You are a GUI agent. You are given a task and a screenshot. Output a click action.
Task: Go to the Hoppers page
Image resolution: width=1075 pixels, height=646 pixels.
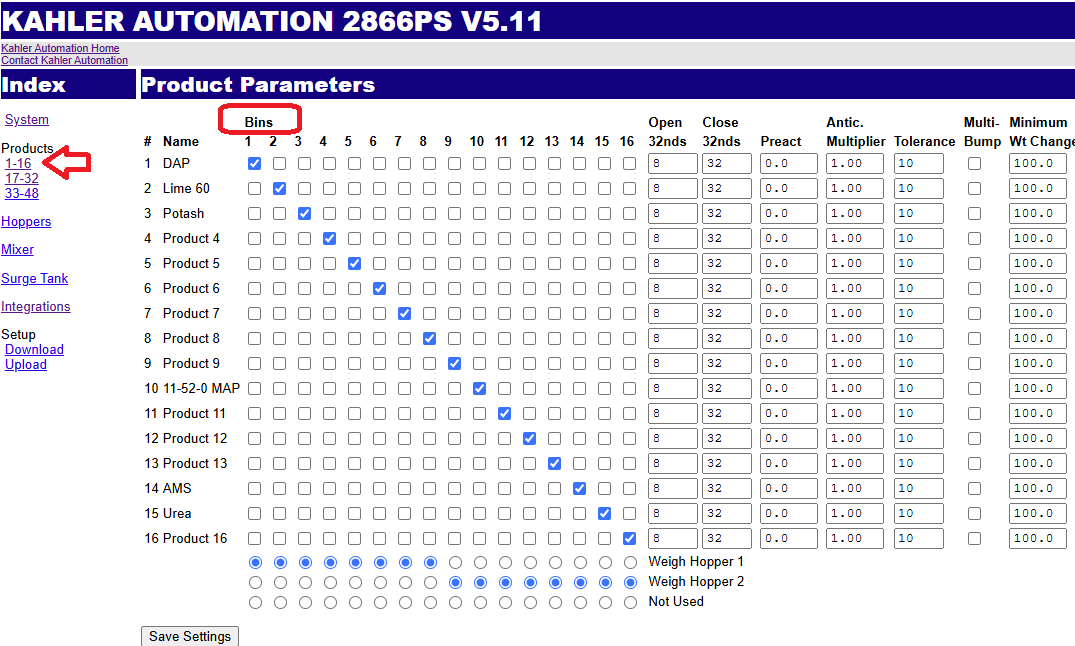[x=26, y=222]
